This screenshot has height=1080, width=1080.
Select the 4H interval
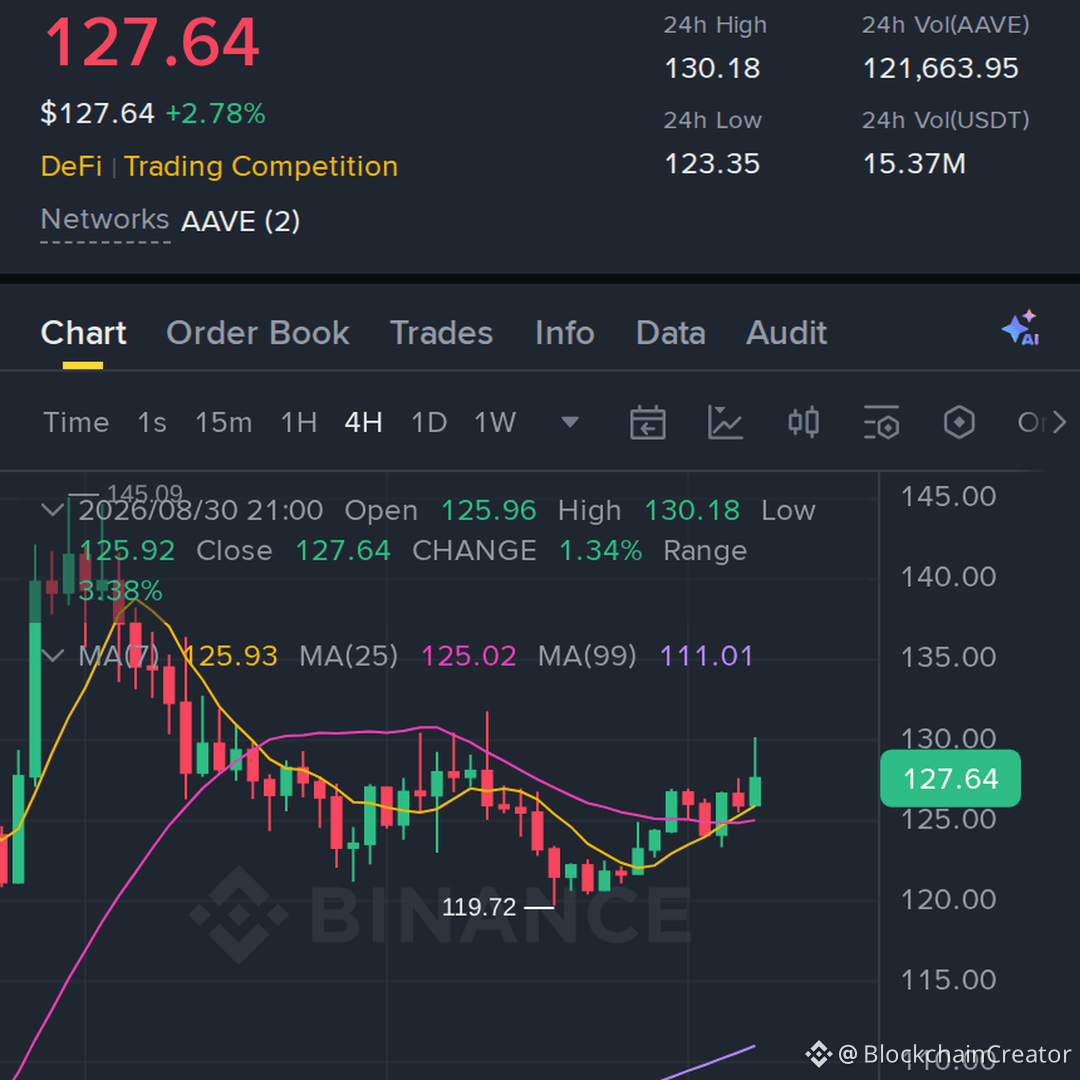364,422
